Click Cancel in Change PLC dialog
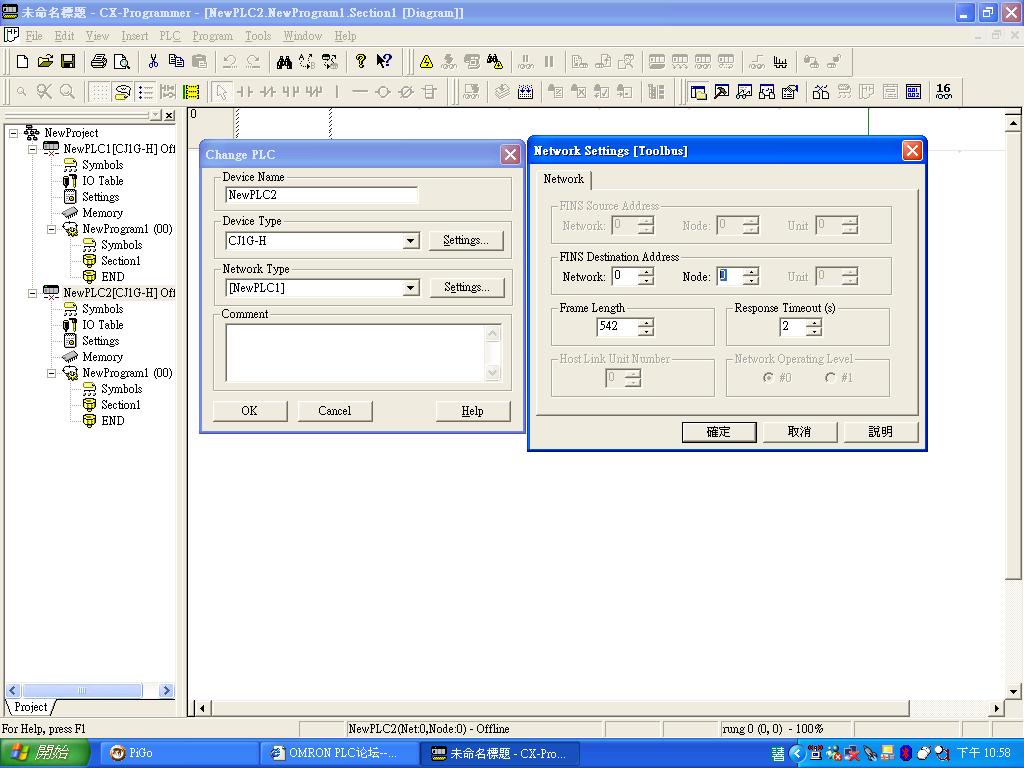 tap(334, 411)
